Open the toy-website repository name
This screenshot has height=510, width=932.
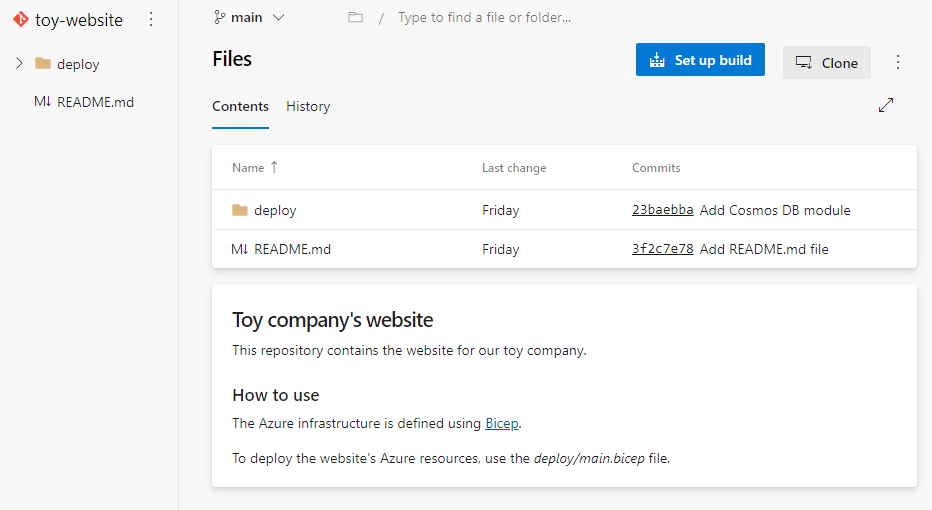[x=78, y=20]
